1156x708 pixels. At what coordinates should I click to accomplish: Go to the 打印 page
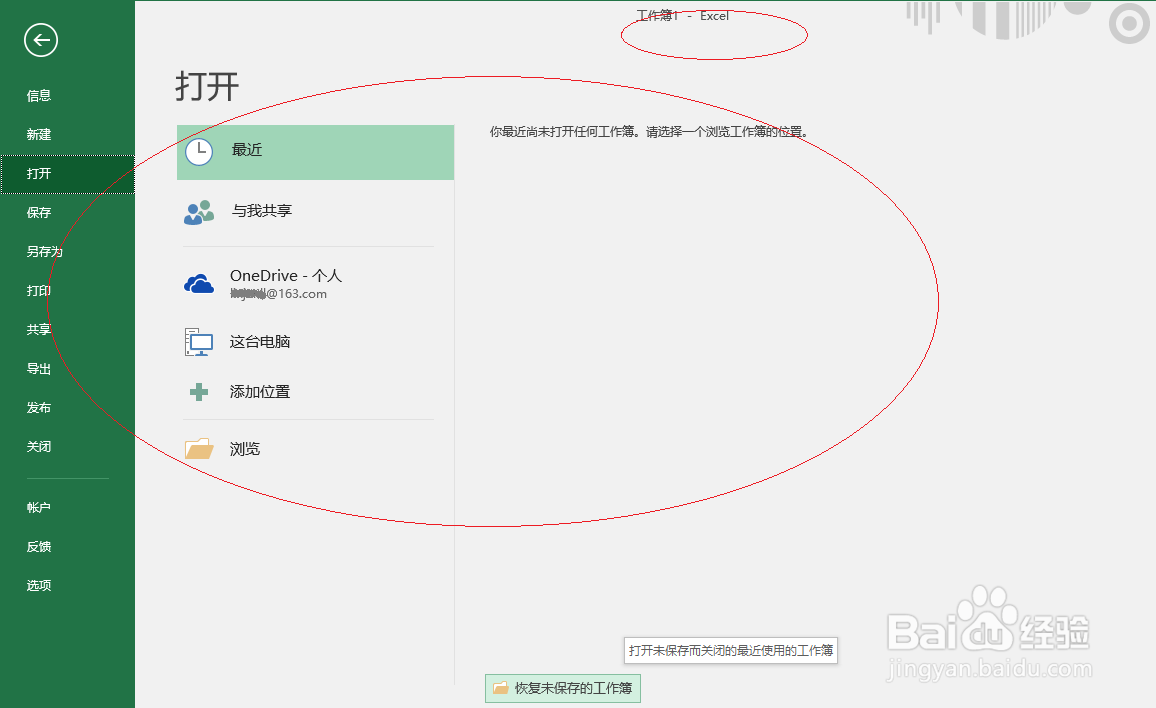(x=39, y=291)
